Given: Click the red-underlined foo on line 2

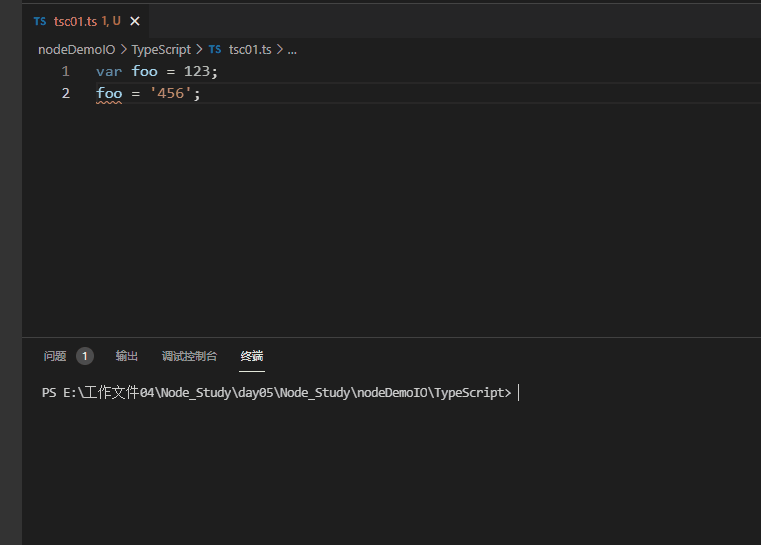Looking at the screenshot, I should tap(109, 94).
